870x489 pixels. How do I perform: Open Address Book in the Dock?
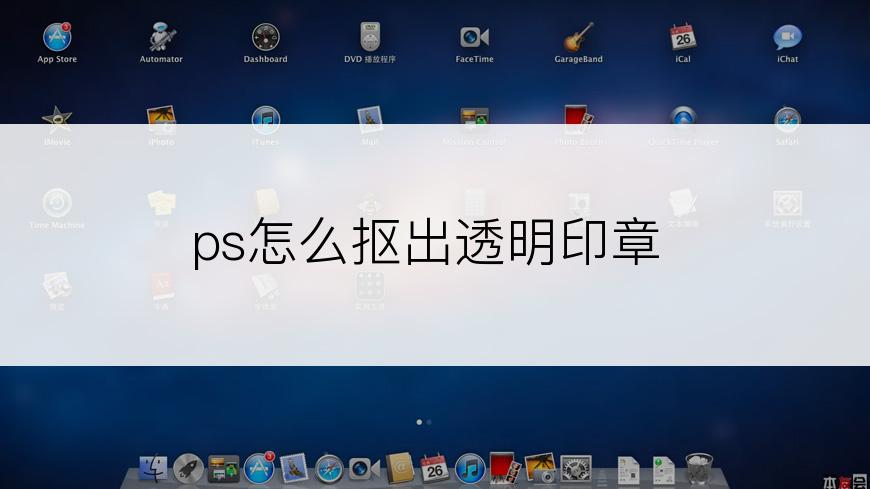coord(400,469)
